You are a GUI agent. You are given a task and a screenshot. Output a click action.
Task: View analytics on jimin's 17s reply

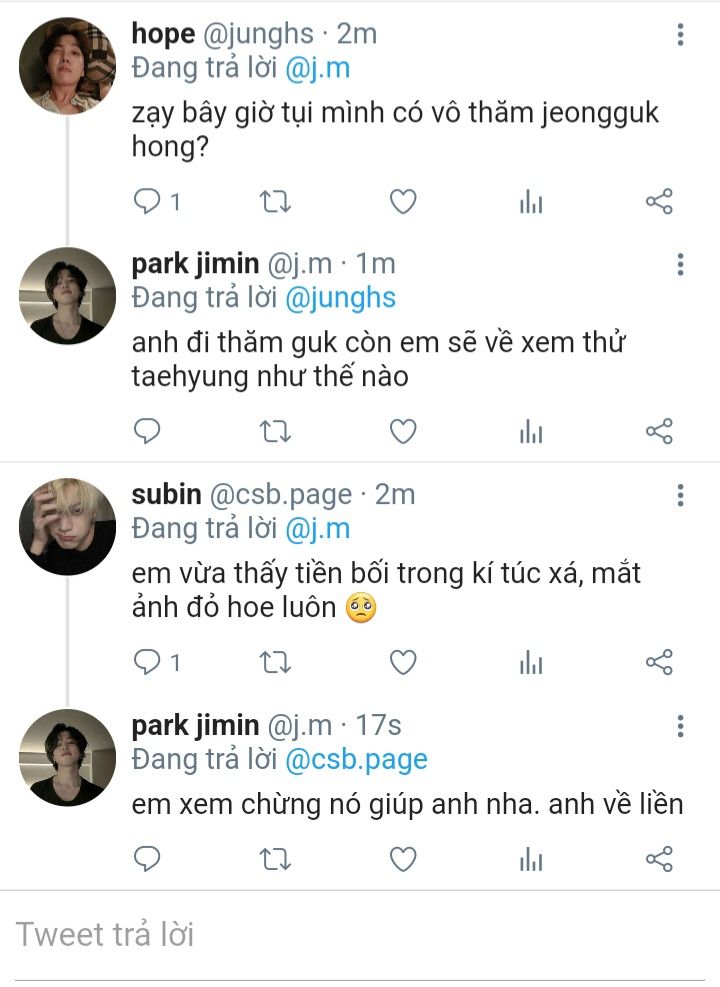tap(531, 859)
